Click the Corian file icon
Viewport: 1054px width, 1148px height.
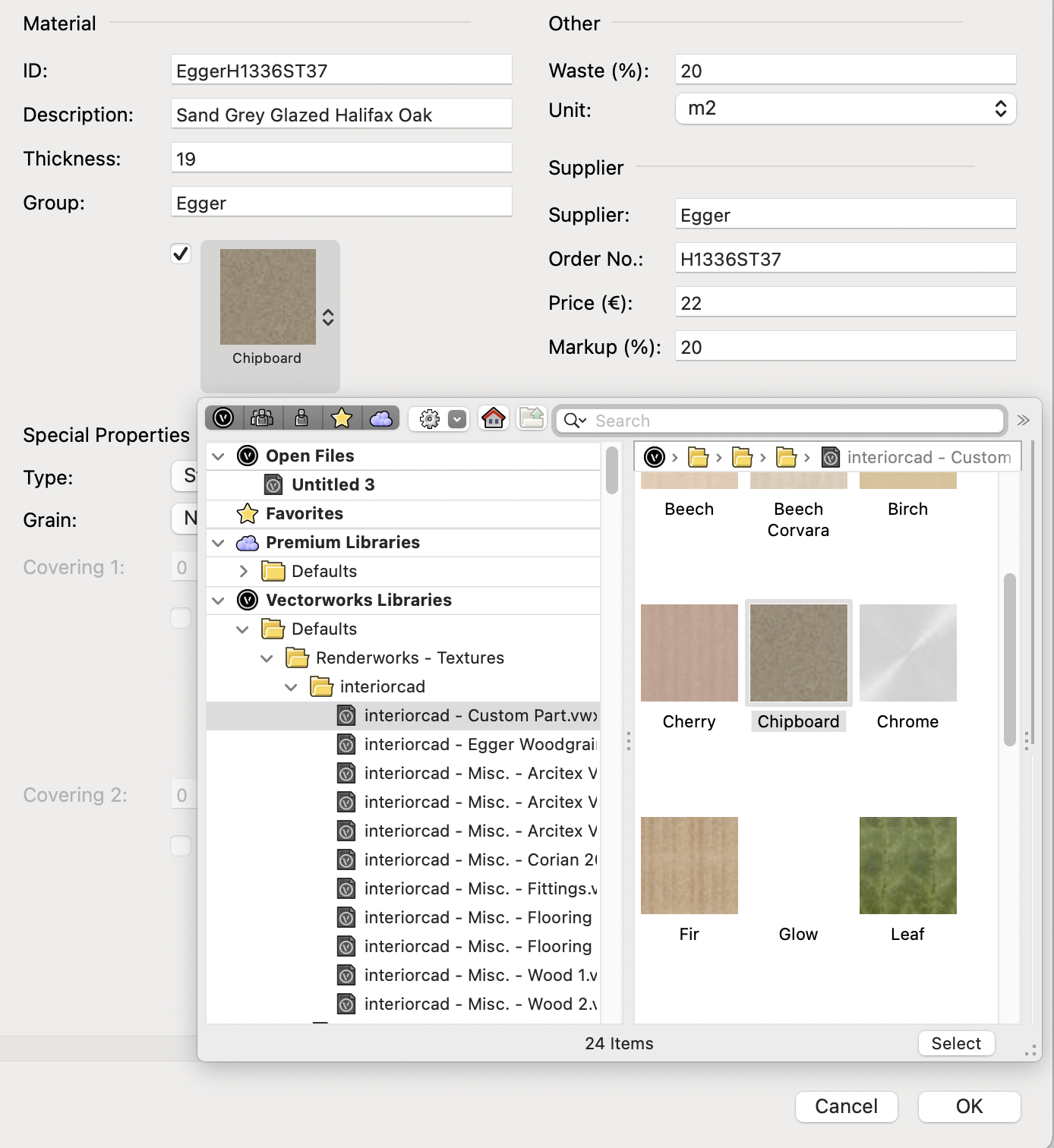coord(346,860)
